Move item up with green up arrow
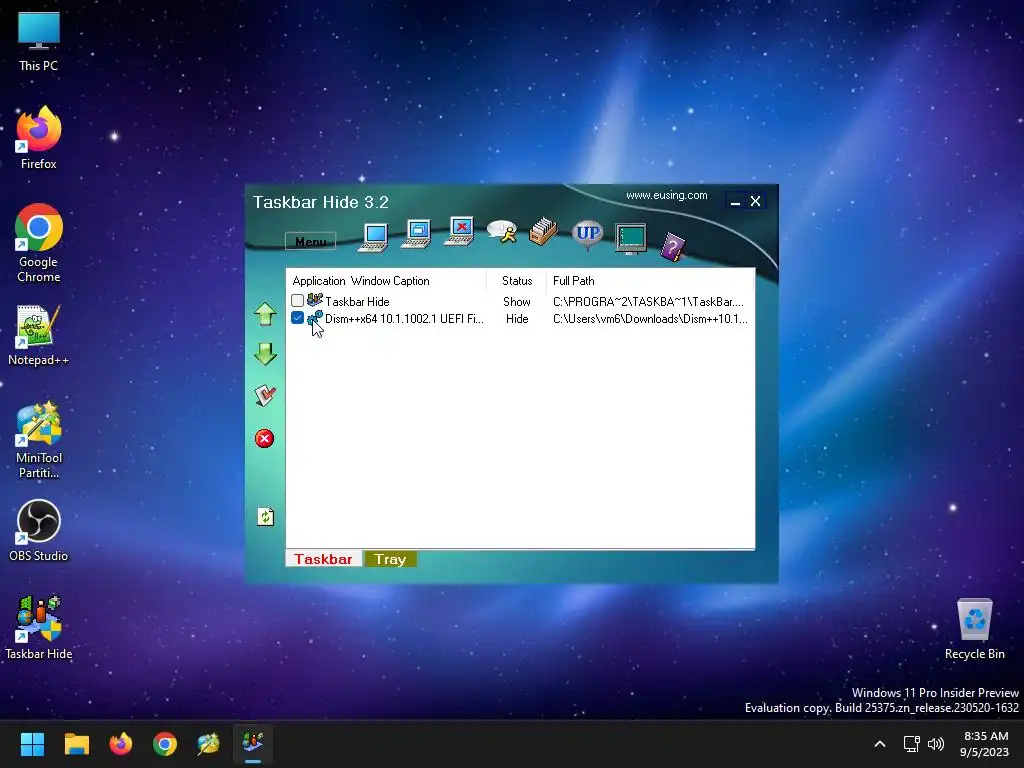 click(265, 314)
